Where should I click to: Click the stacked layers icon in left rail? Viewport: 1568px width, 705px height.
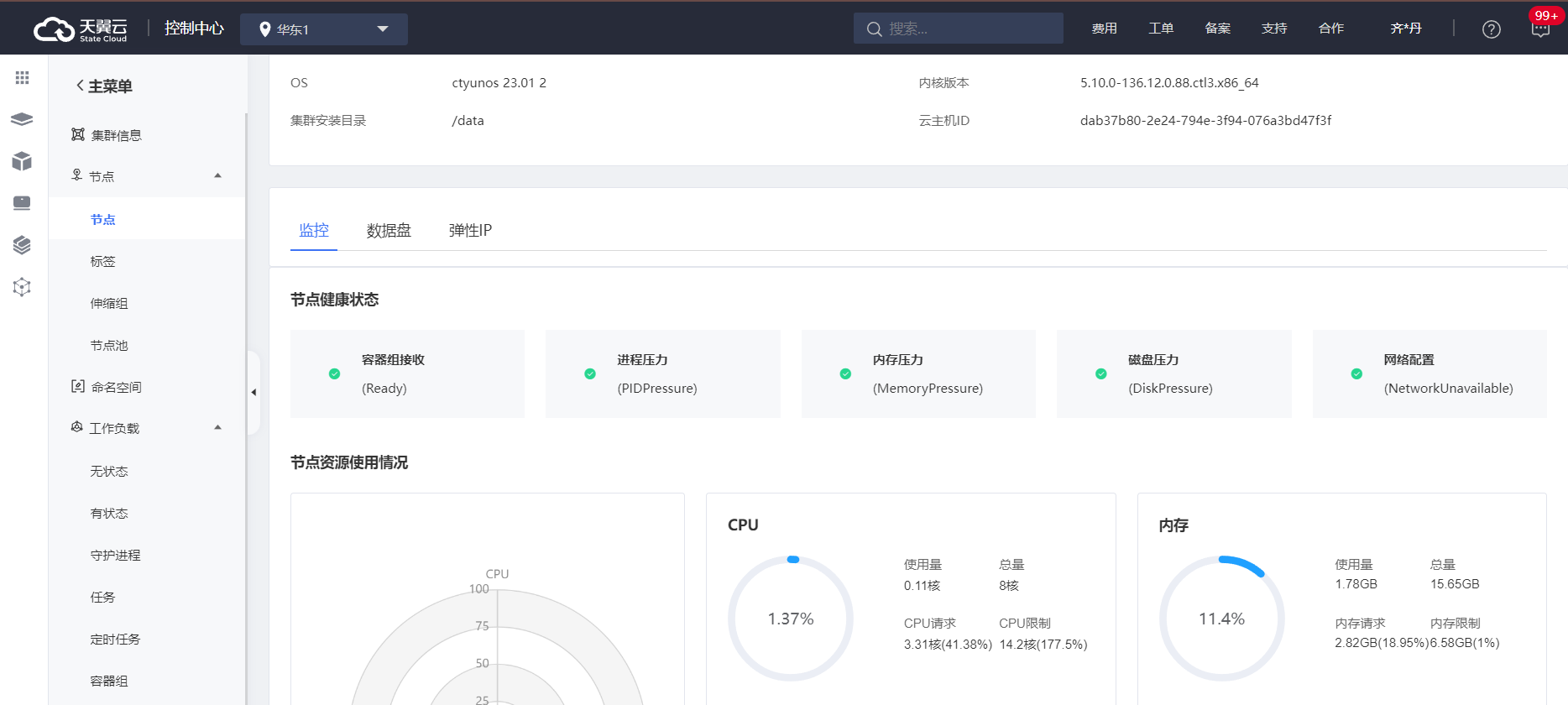click(22, 119)
